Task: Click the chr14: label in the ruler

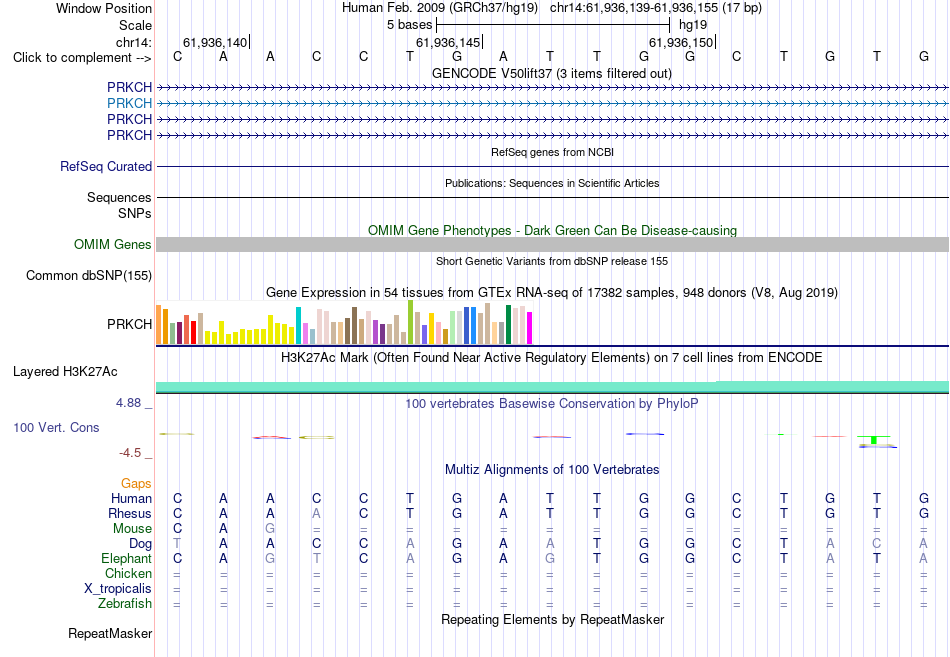Action: 133,42
